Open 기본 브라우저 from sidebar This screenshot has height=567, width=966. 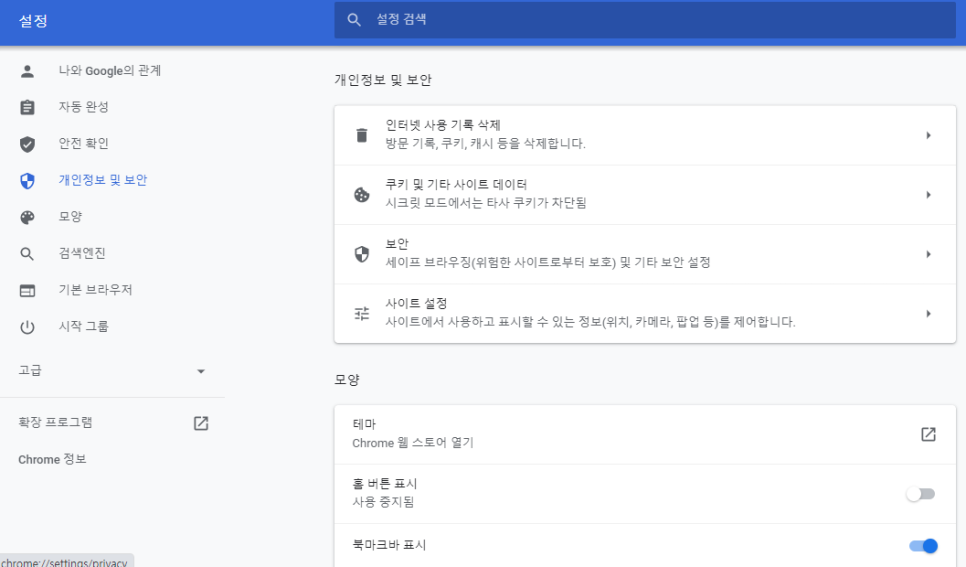click(x=95, y=289)
